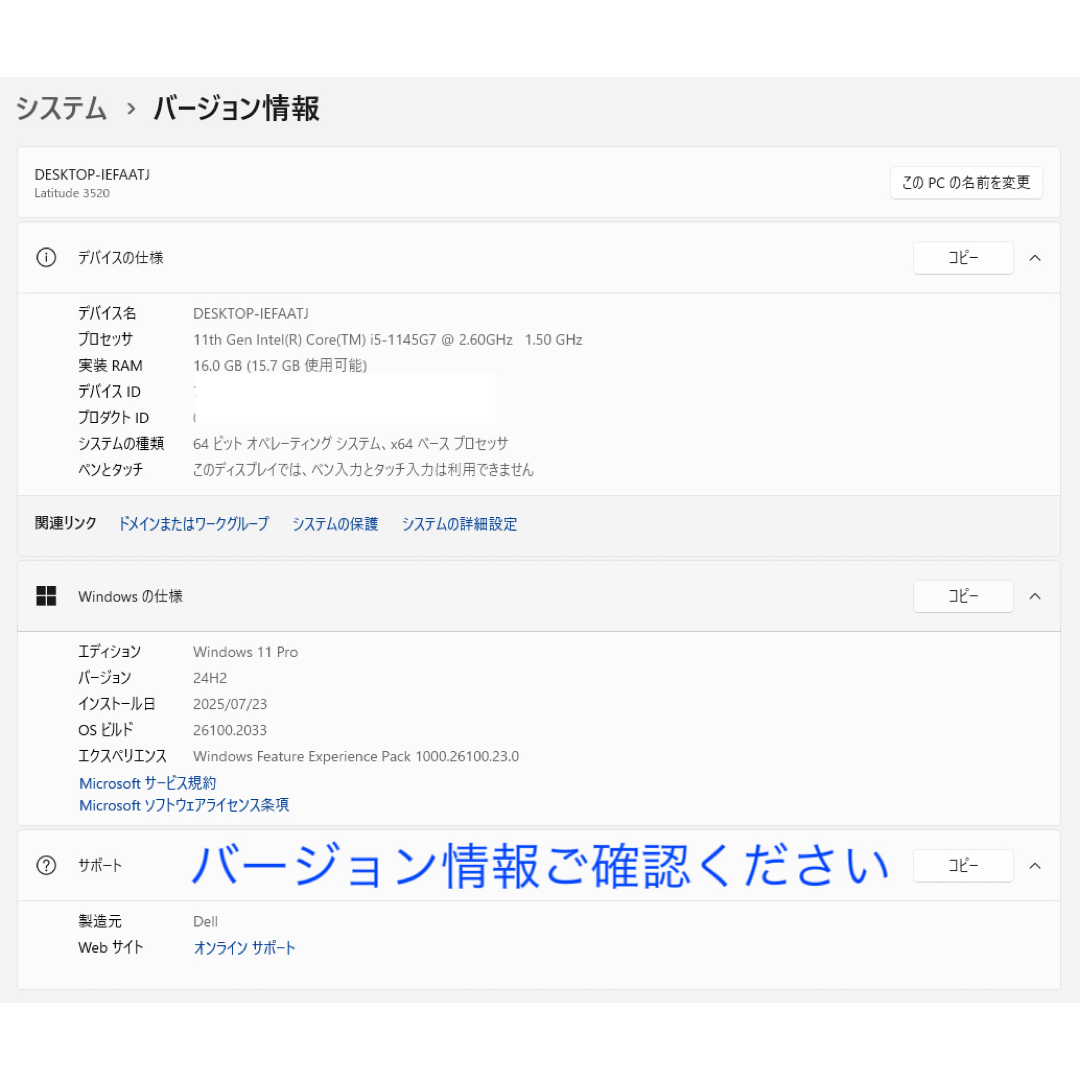Click the インストール日 label
Screen dimensions: 1080x1080
[116, 703]
